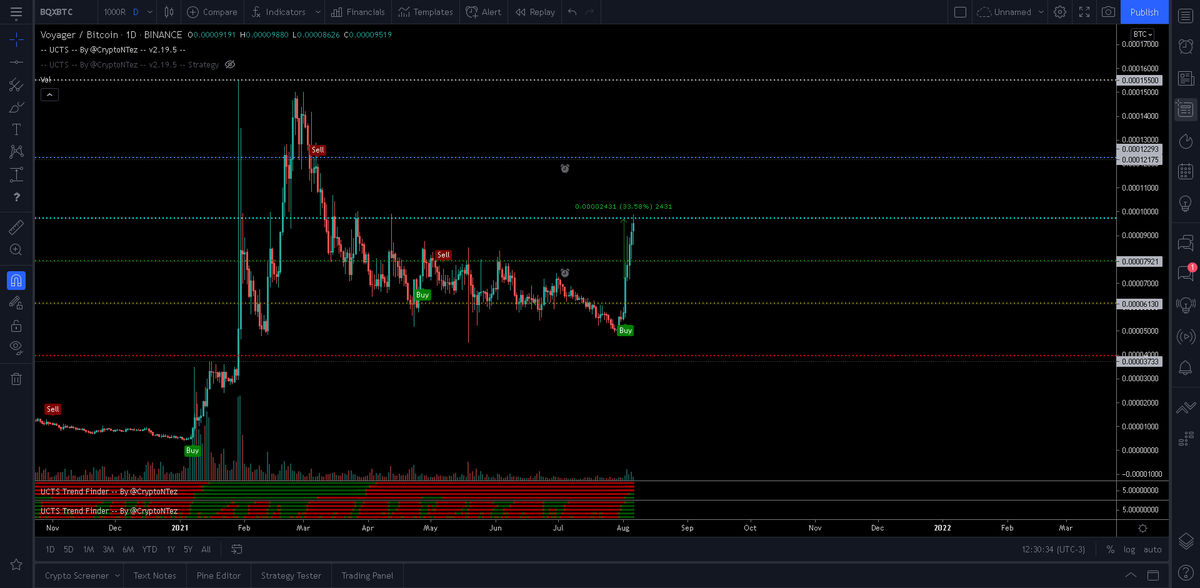Open the Indicators dialog

pos(279,12)
